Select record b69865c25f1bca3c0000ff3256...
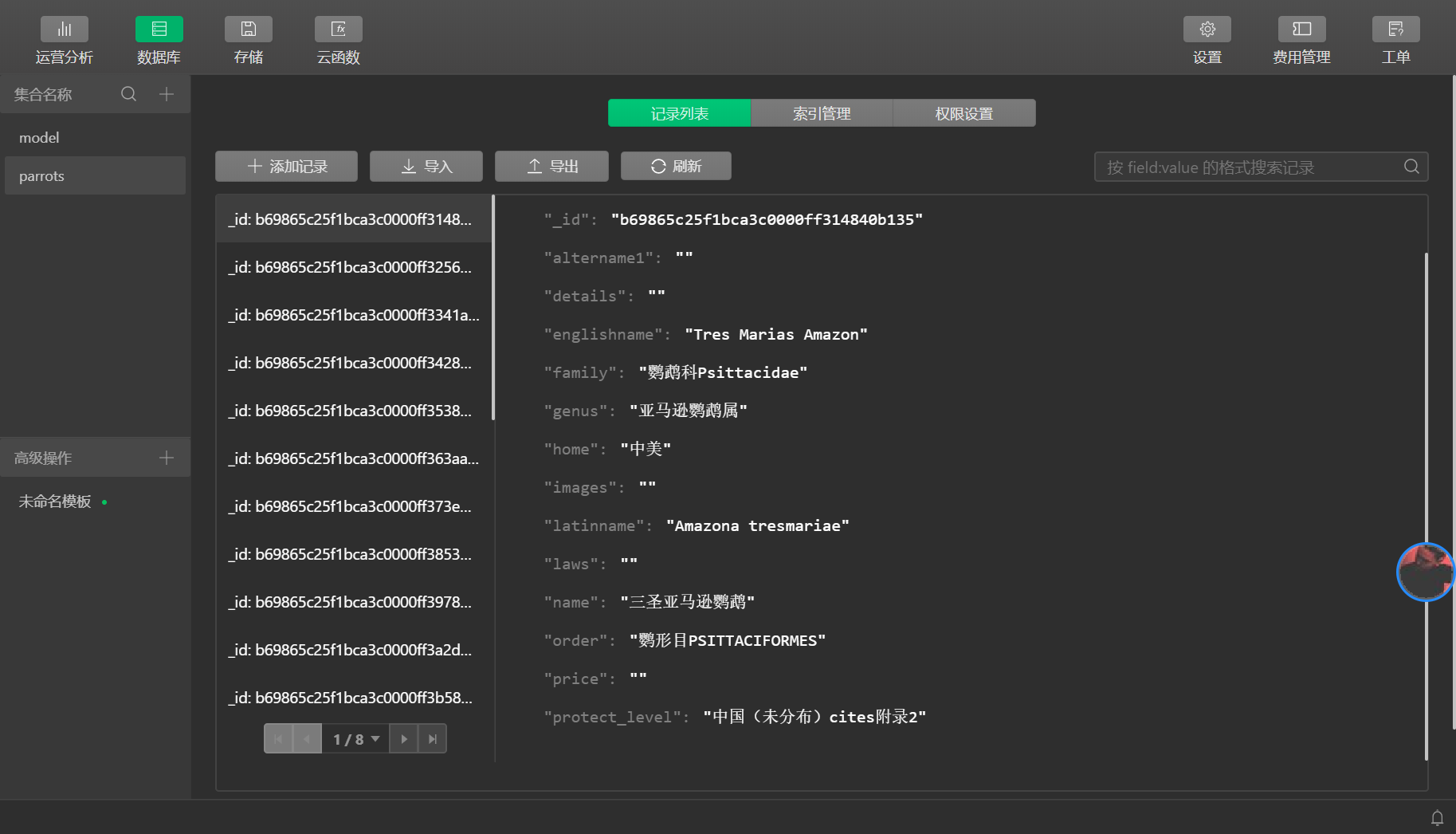The image size is (1456, 834). [354, 267]
